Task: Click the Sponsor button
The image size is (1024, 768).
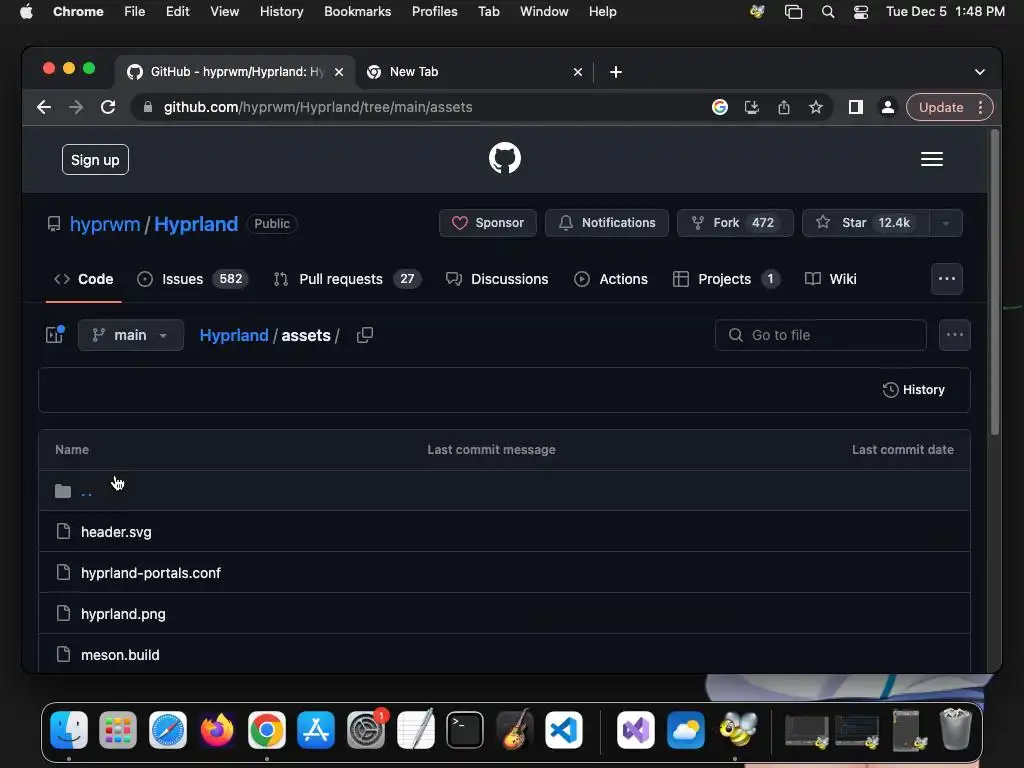Action: tap(488, 223)
